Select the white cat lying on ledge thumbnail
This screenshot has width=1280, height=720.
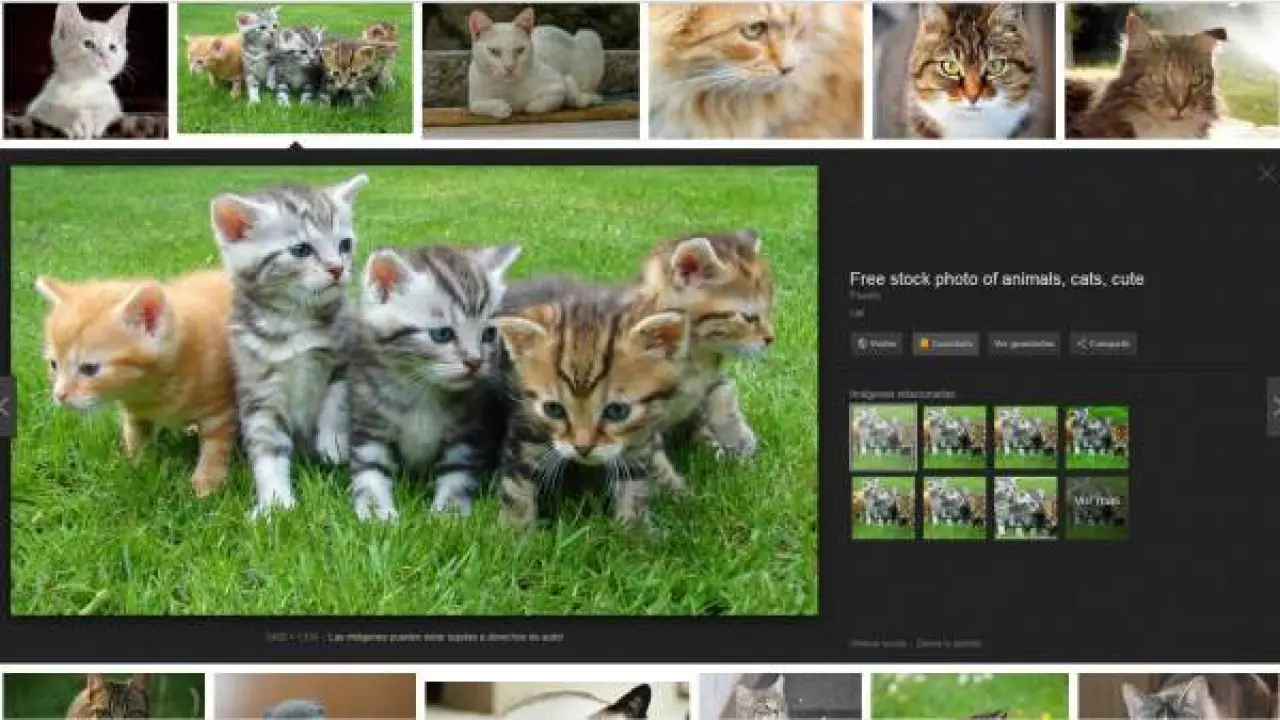(531, 70)
